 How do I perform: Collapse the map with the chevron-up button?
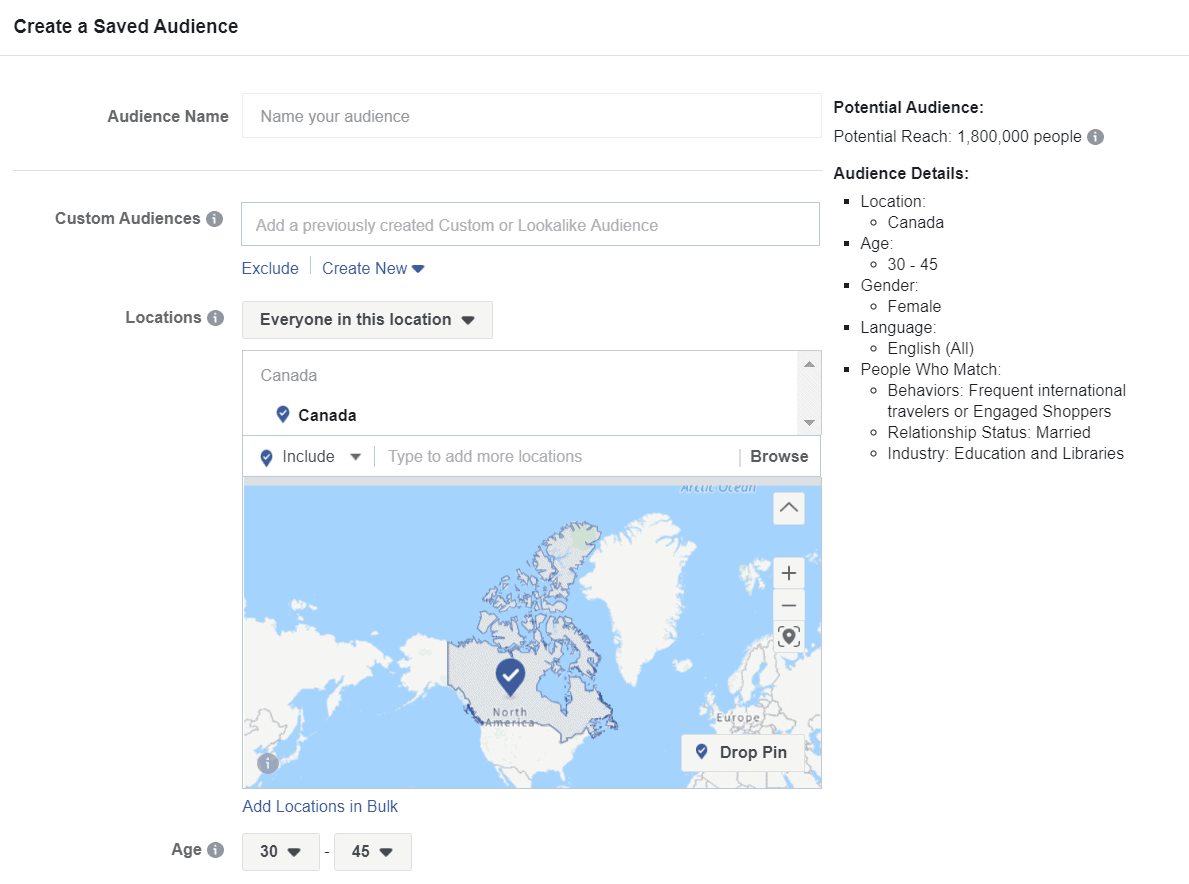(x=789, y=508)
